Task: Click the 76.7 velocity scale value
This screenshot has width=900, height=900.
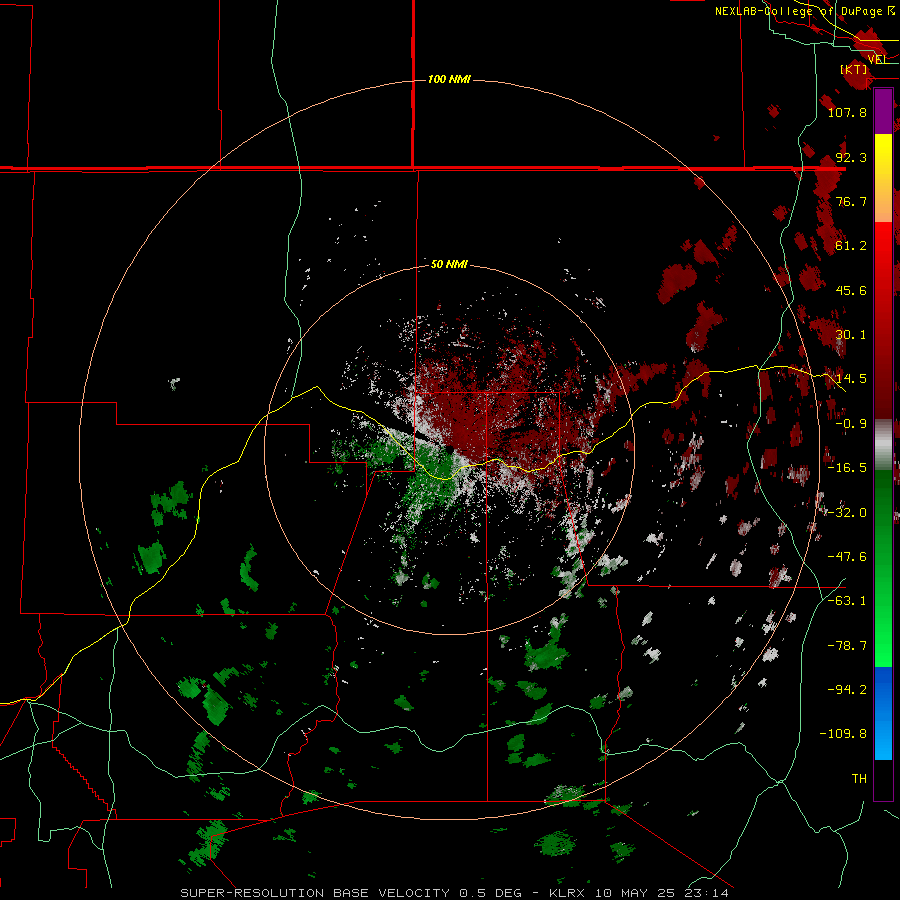Action: coord(851,201)
